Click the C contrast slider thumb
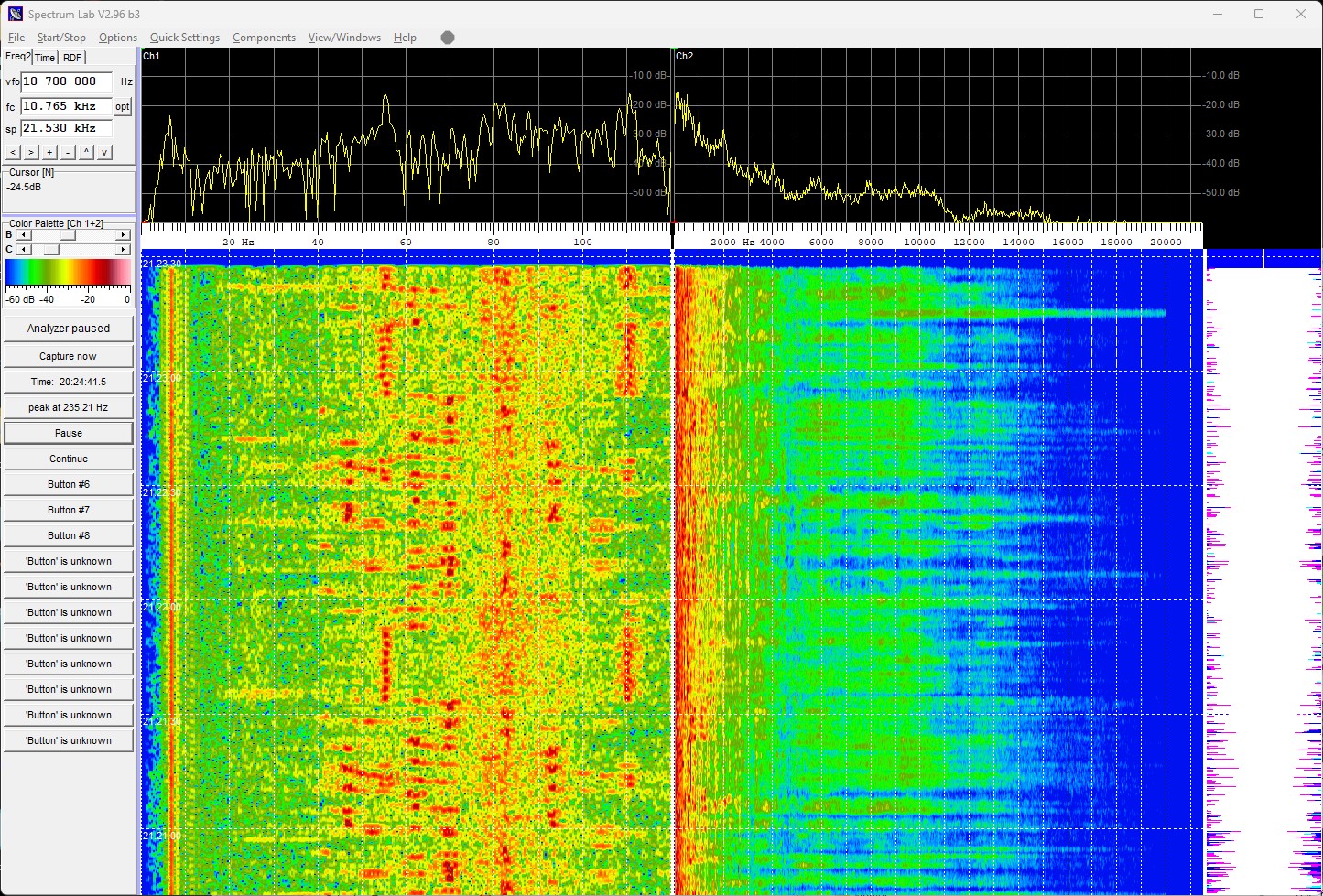The height and width of the screenshot is (896, 1323). point(52,249)
